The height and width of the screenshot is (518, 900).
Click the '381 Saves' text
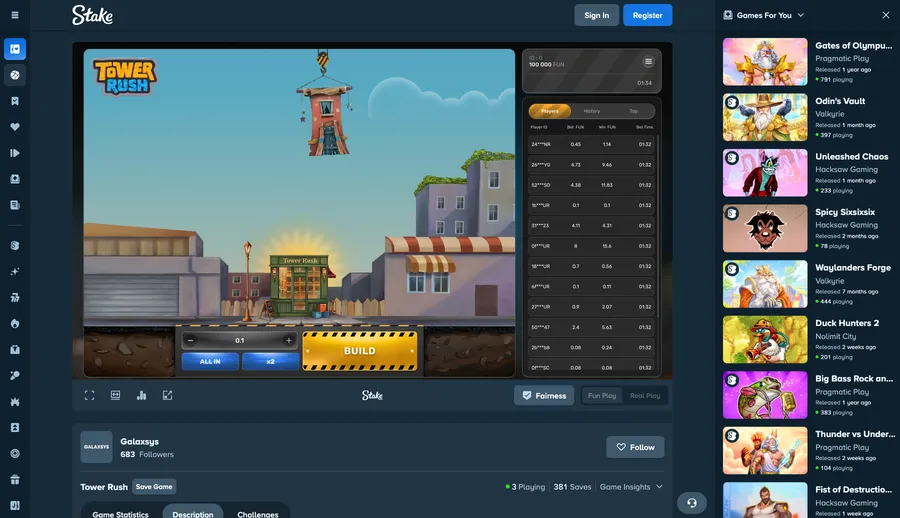[572, 486]
